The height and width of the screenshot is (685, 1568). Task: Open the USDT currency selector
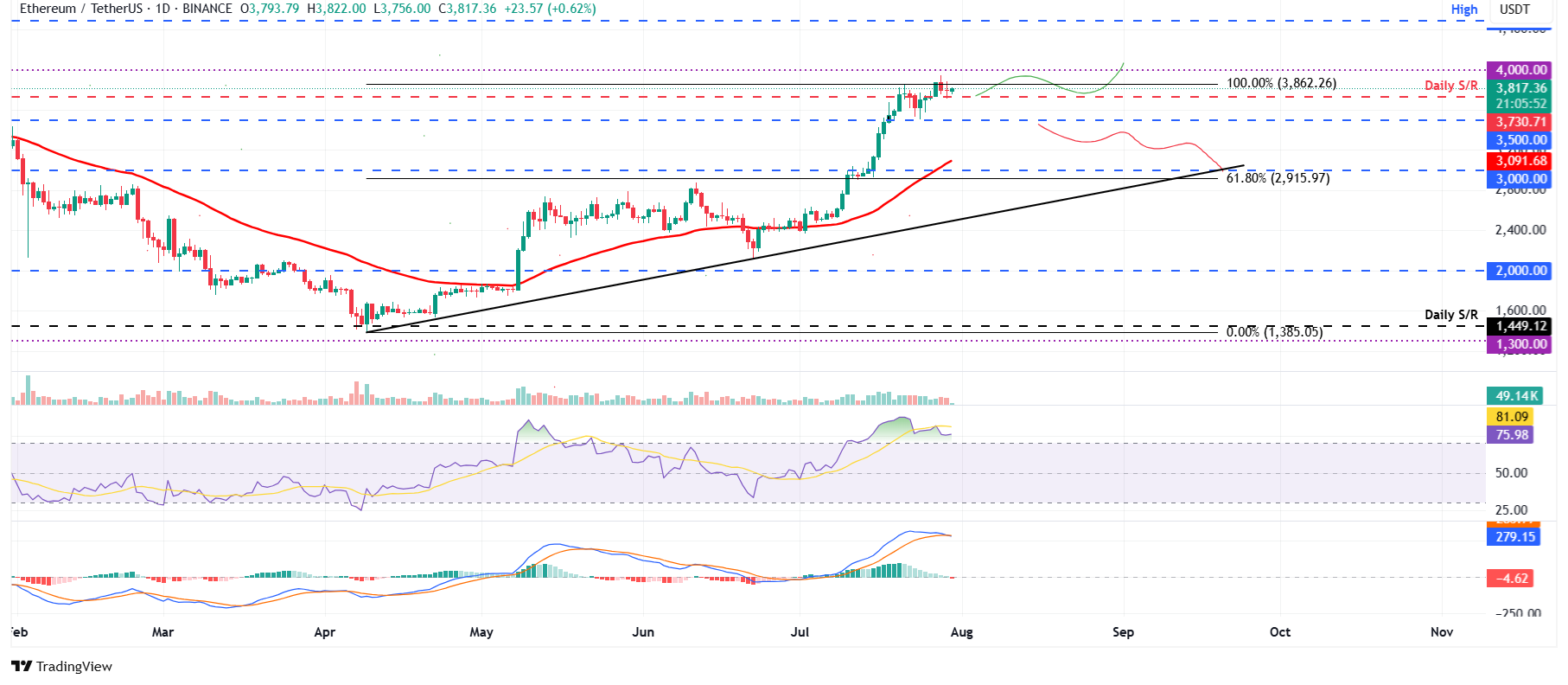point(1514,10)
